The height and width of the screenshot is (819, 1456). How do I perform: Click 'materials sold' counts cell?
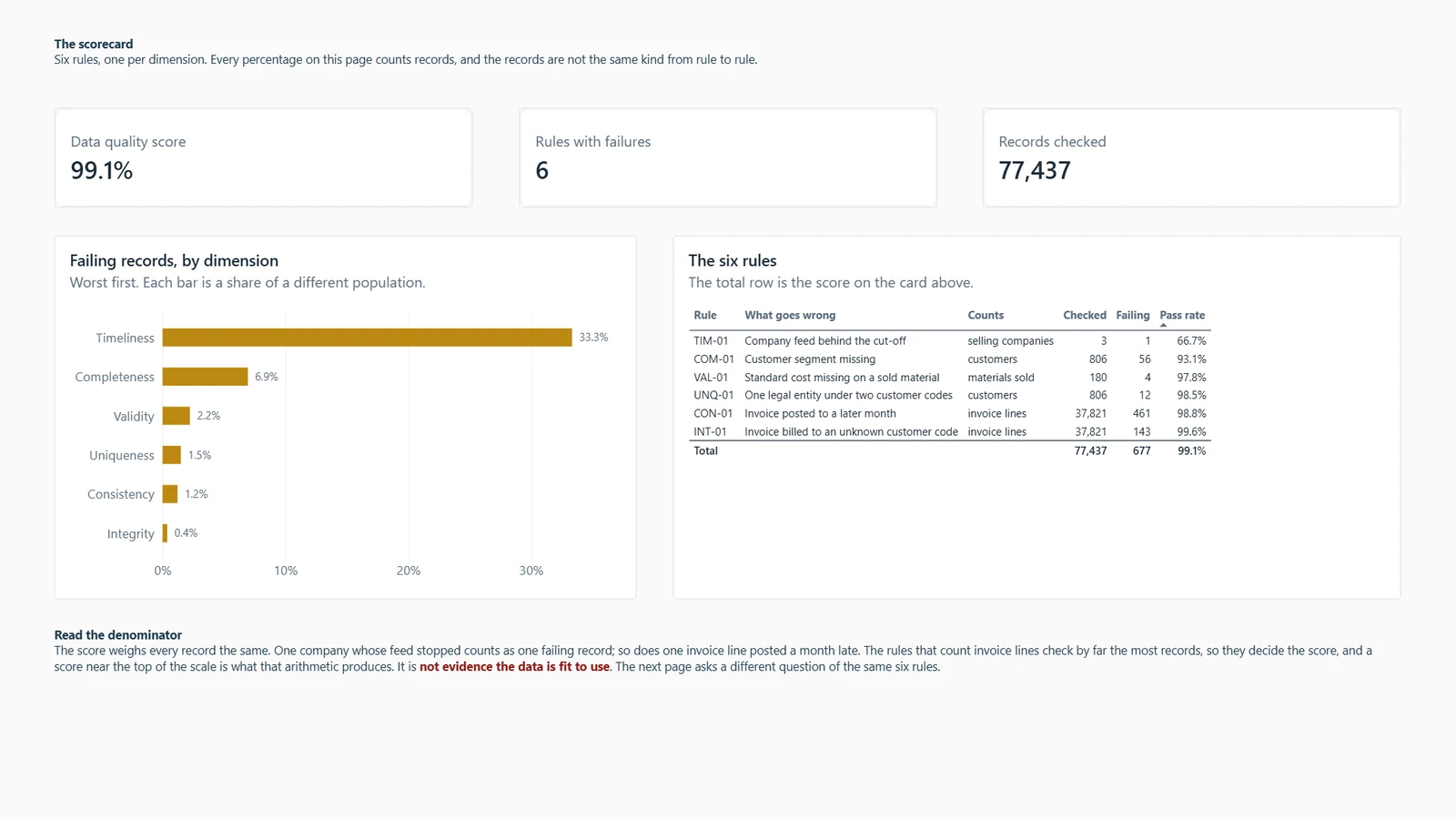click(1001, 378)
